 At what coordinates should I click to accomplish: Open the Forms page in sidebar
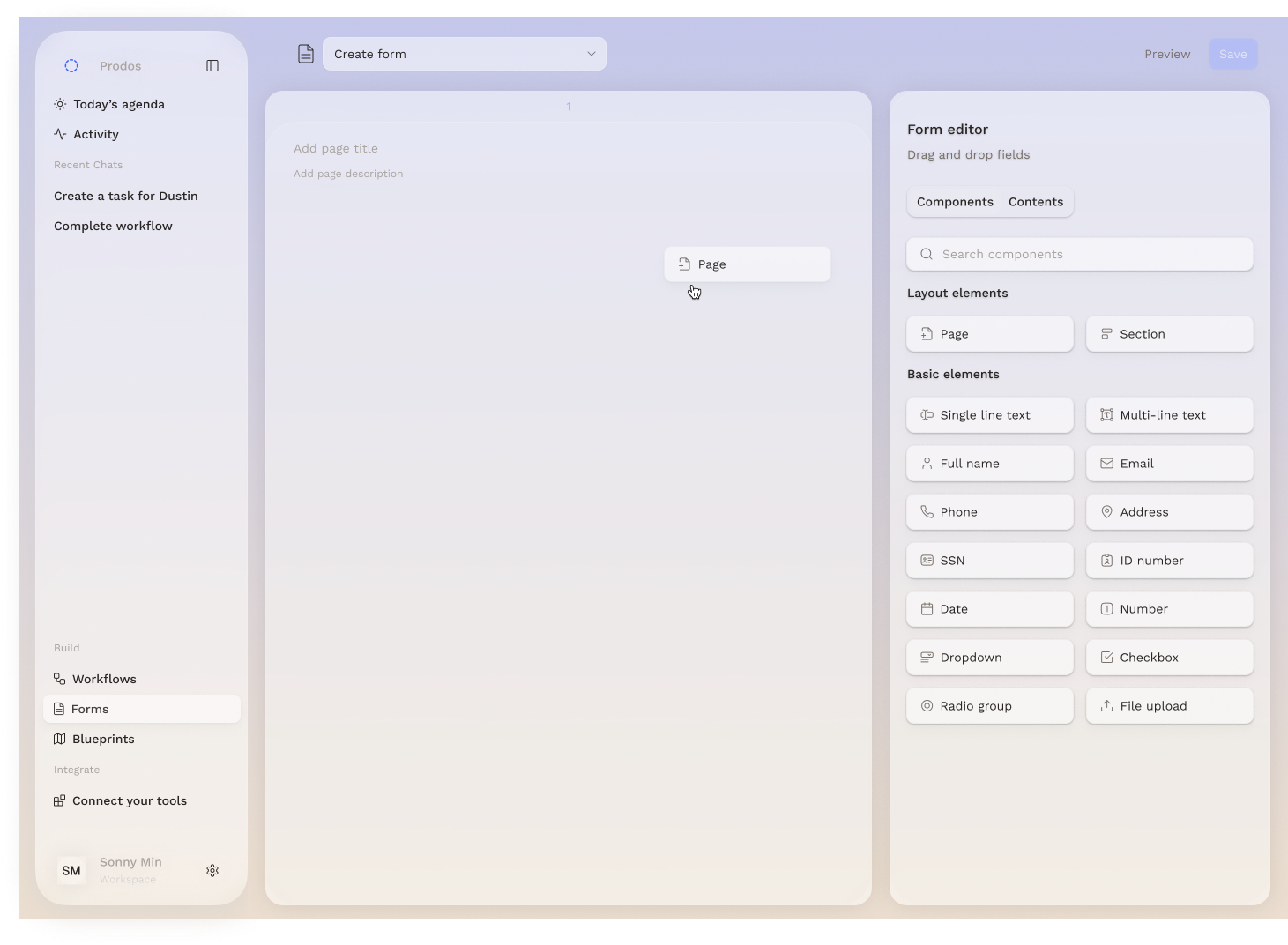142,709
